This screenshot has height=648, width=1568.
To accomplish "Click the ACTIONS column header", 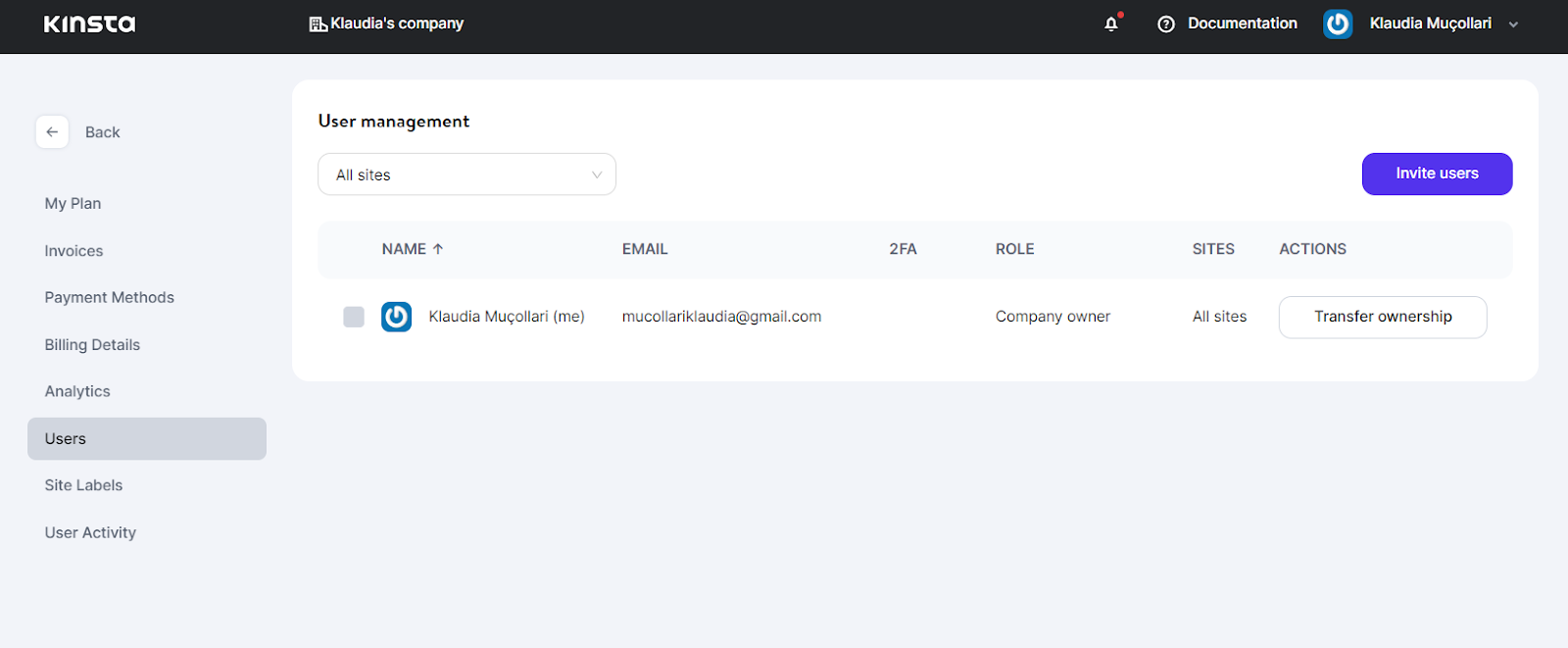I will [x=1312, y=249].
